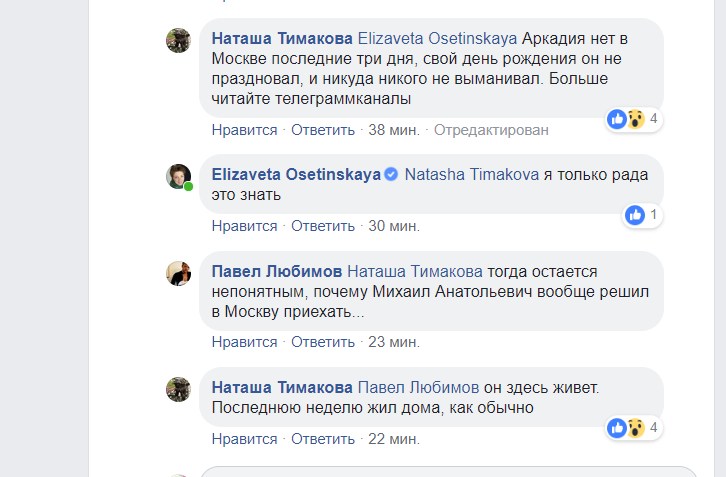Open the Павел Любимов author name link
This screenshot has width=726, height=477.
[277, 272]
